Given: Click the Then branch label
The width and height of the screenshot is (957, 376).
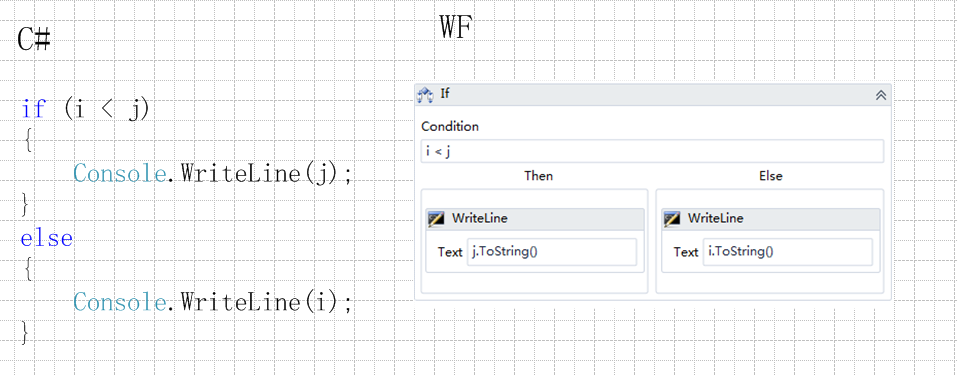Looking at the screenshot, I should pos(538,176).
